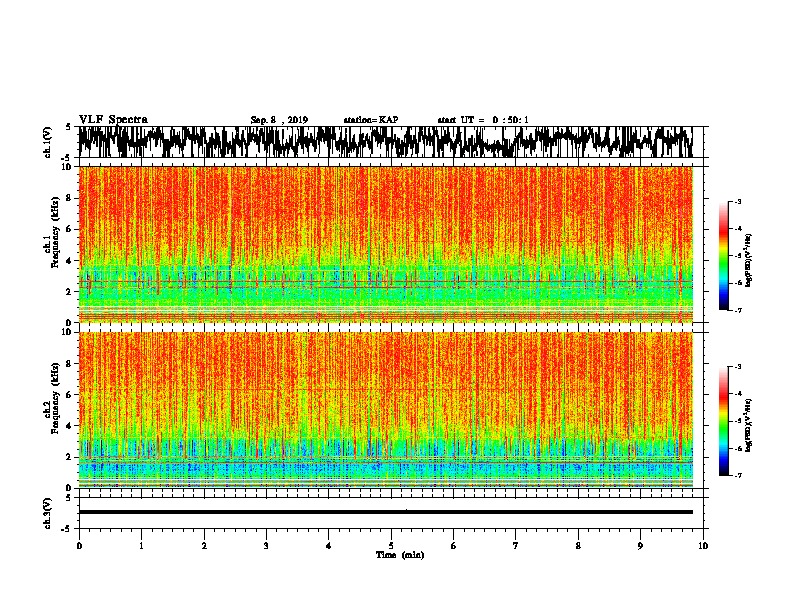Image resolution: width=792 pixels, height=612 pixels.
Task: Click inside the ch.2 spectrogram panel
Action: (x=386, y=410)
